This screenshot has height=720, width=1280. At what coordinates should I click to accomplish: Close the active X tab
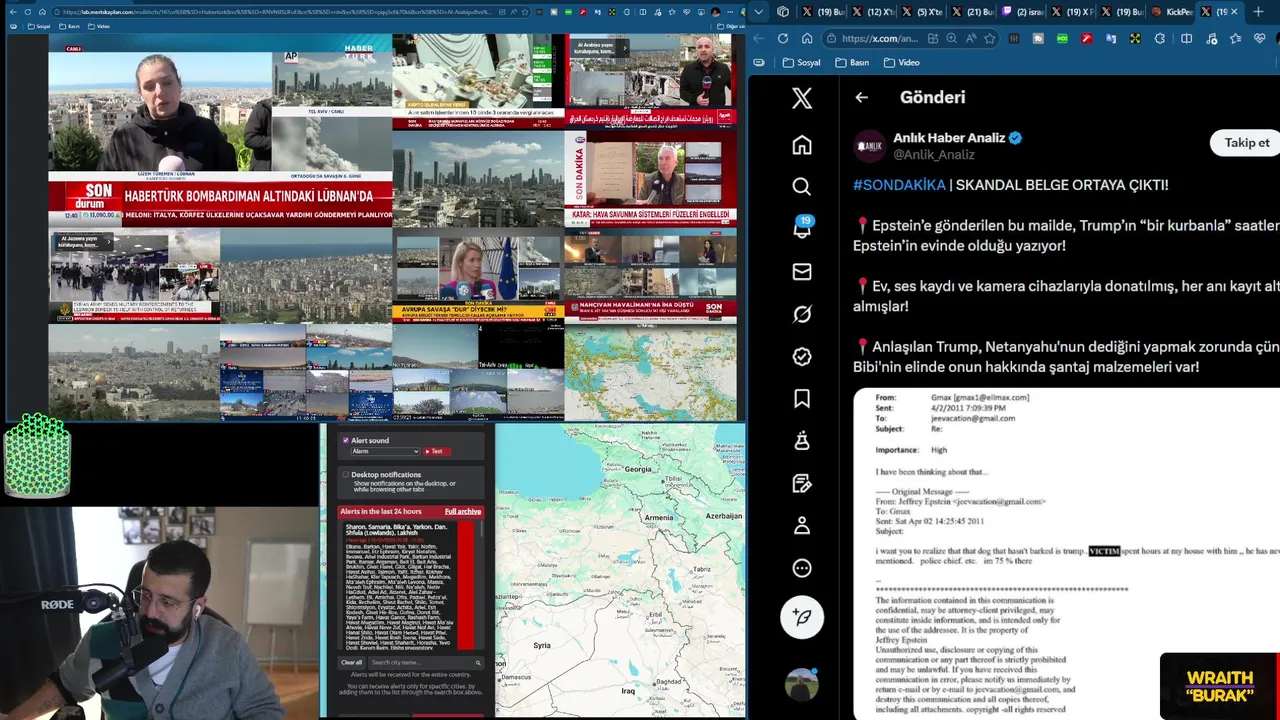[1234, 12]
